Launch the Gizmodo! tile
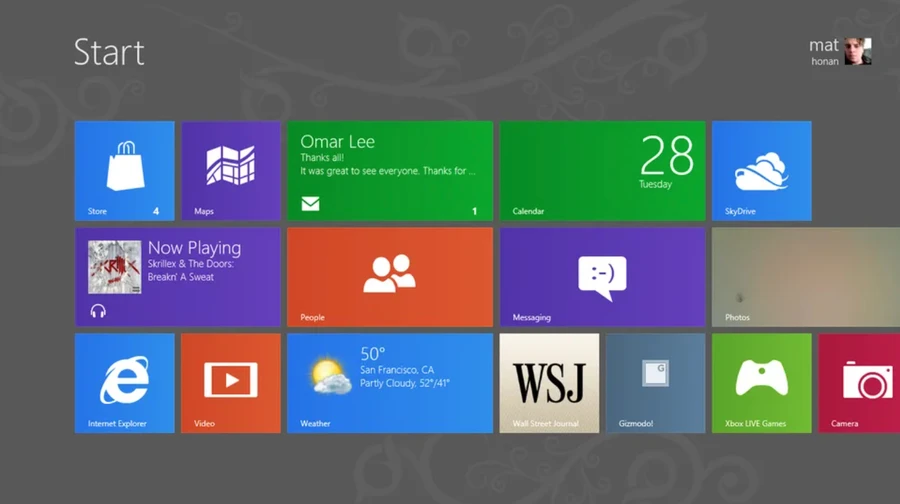900x504 pixels. pyautogui.click(x=655, y=383)
